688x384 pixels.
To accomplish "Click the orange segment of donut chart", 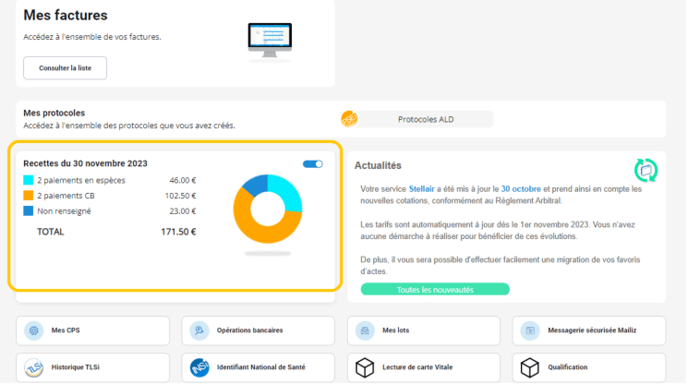I will coord(263,233).
